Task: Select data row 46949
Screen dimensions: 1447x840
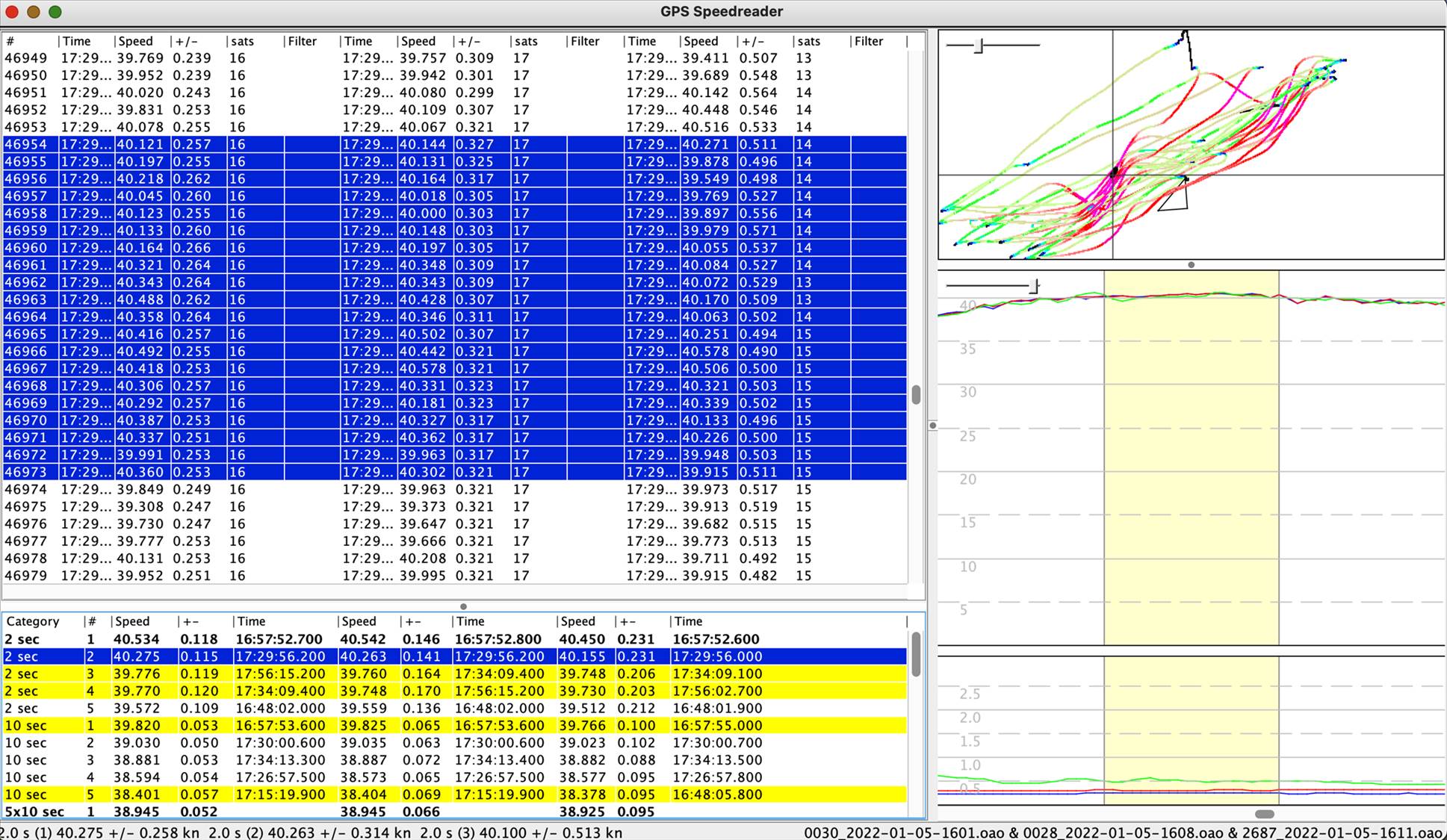Action: [x=224, y=58]
